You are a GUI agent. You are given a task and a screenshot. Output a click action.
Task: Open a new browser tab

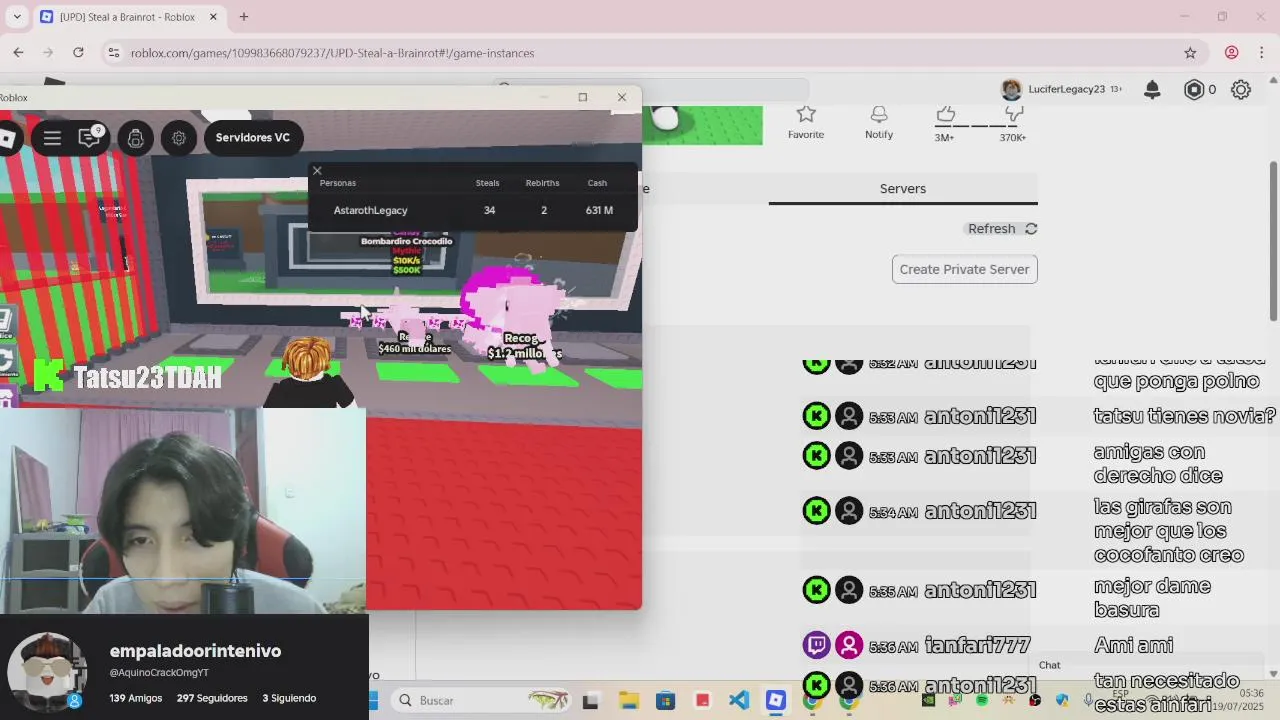tap(244, 17)
